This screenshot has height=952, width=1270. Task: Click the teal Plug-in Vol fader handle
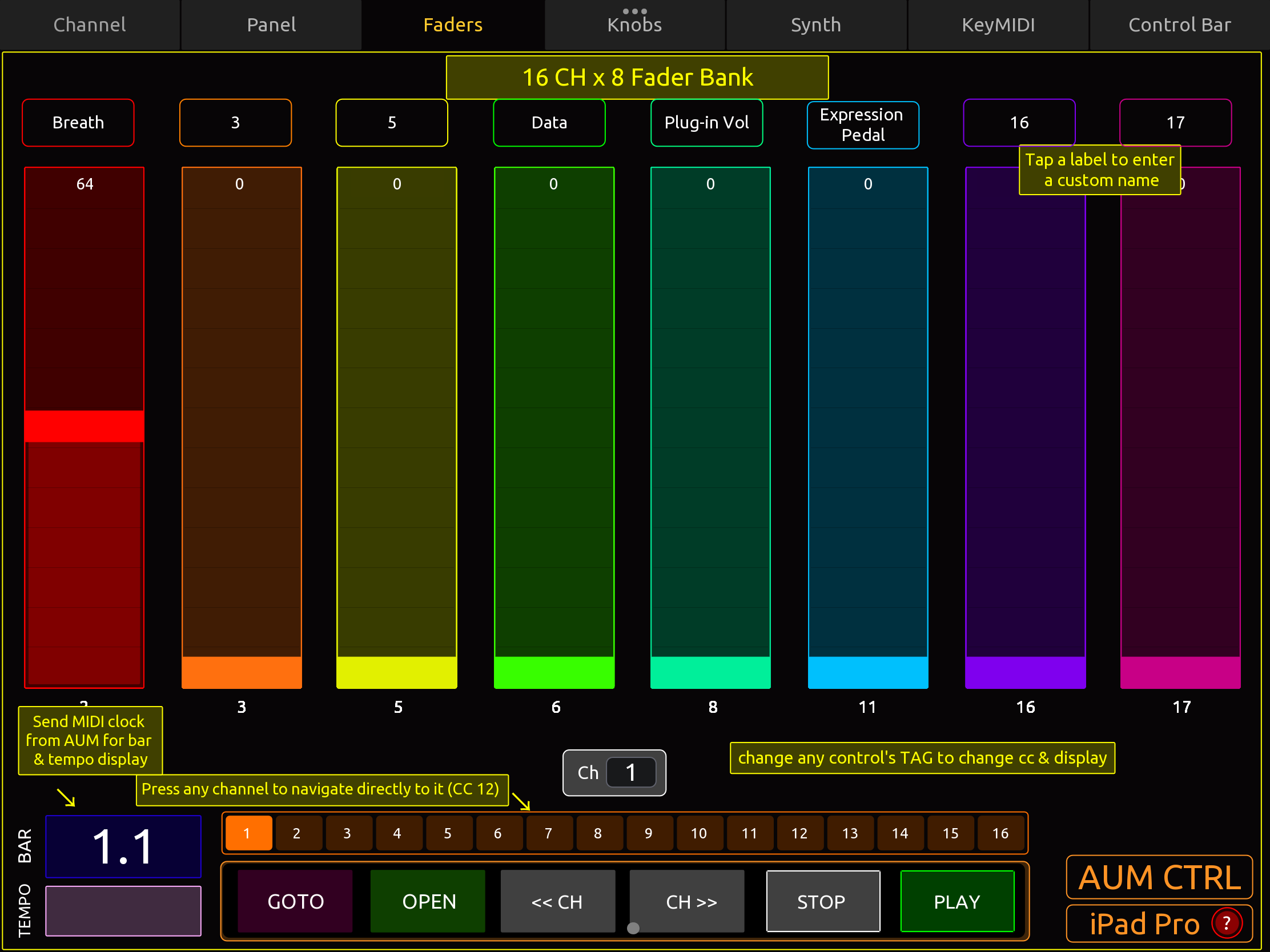pyautogui.click(x=711, y=672)
